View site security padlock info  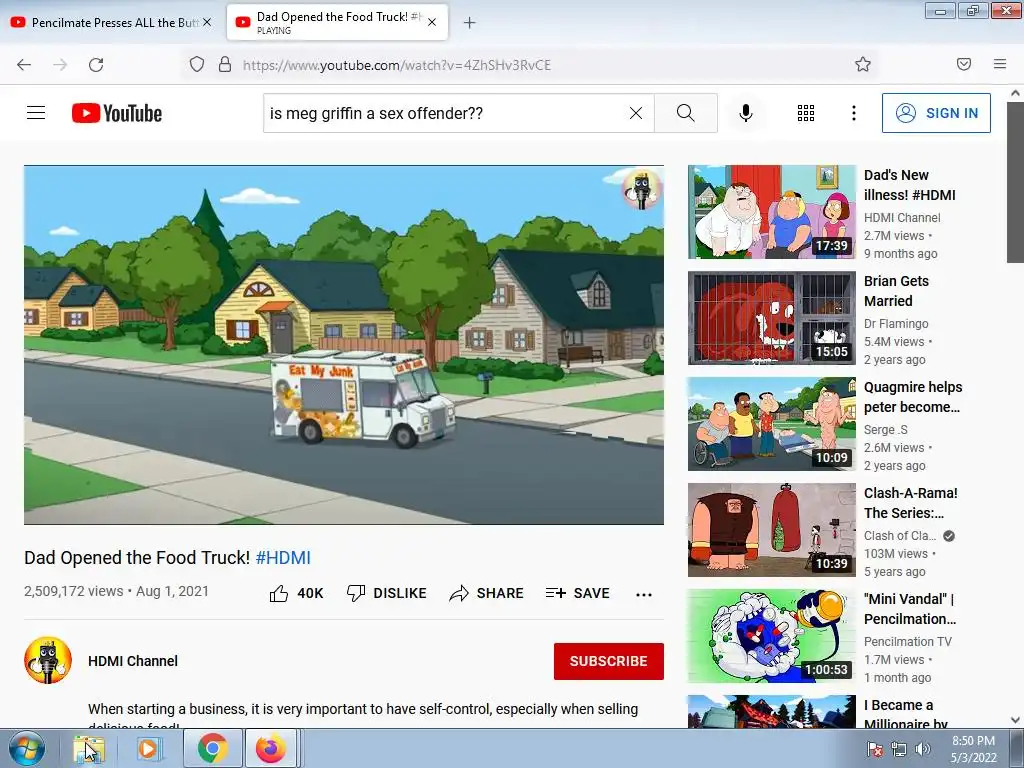pos(225,65)
